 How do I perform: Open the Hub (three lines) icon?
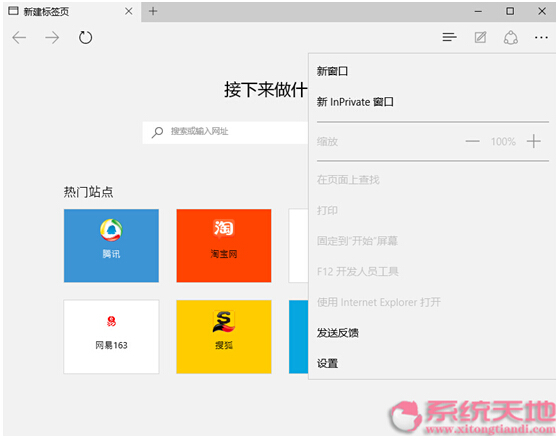(449, 37)
